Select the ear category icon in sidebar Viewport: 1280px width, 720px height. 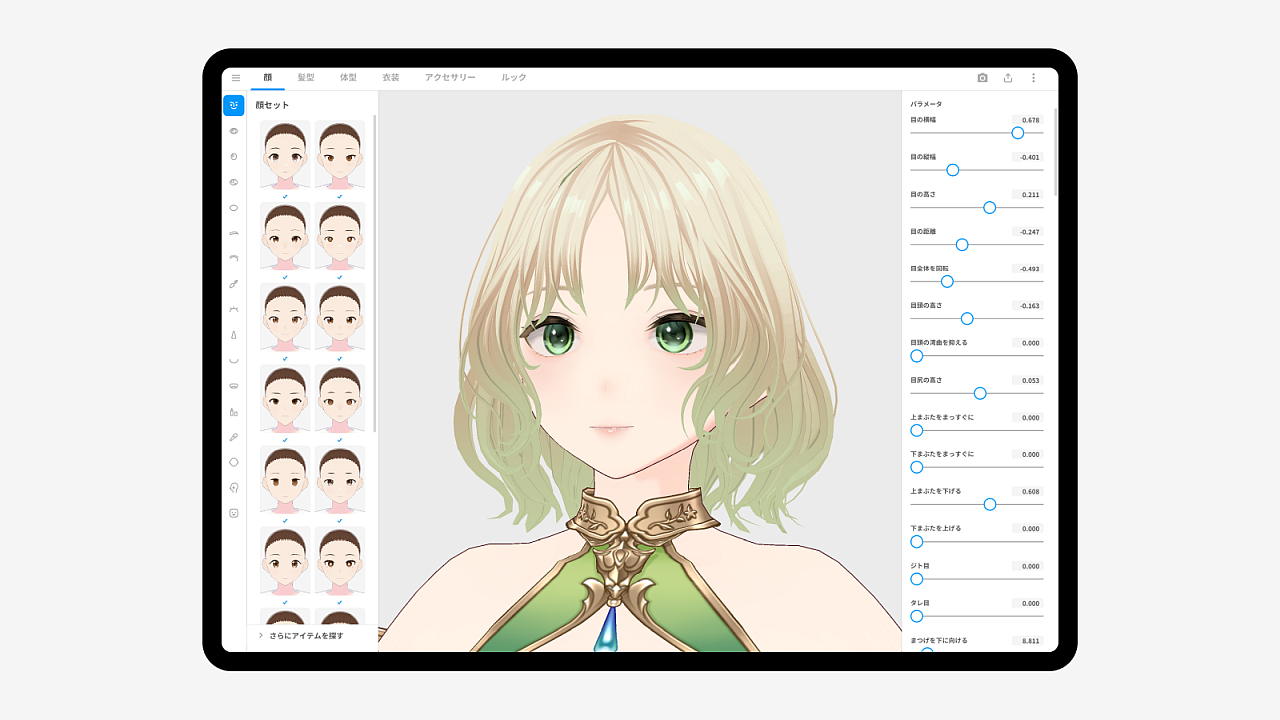233,487
